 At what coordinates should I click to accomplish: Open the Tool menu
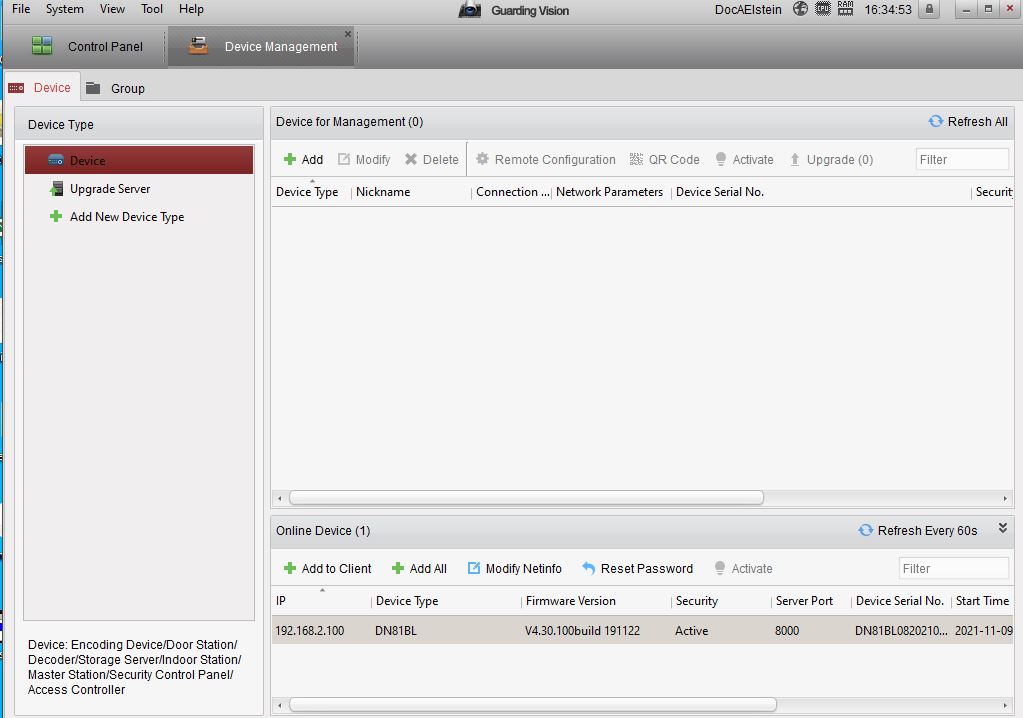[x=152, y=9]
